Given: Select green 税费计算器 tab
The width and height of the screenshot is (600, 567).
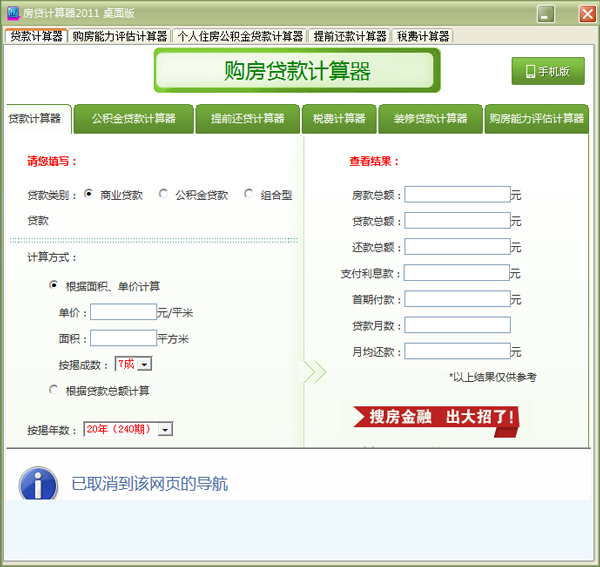Looking at the screenshot, I should [339, 119].
